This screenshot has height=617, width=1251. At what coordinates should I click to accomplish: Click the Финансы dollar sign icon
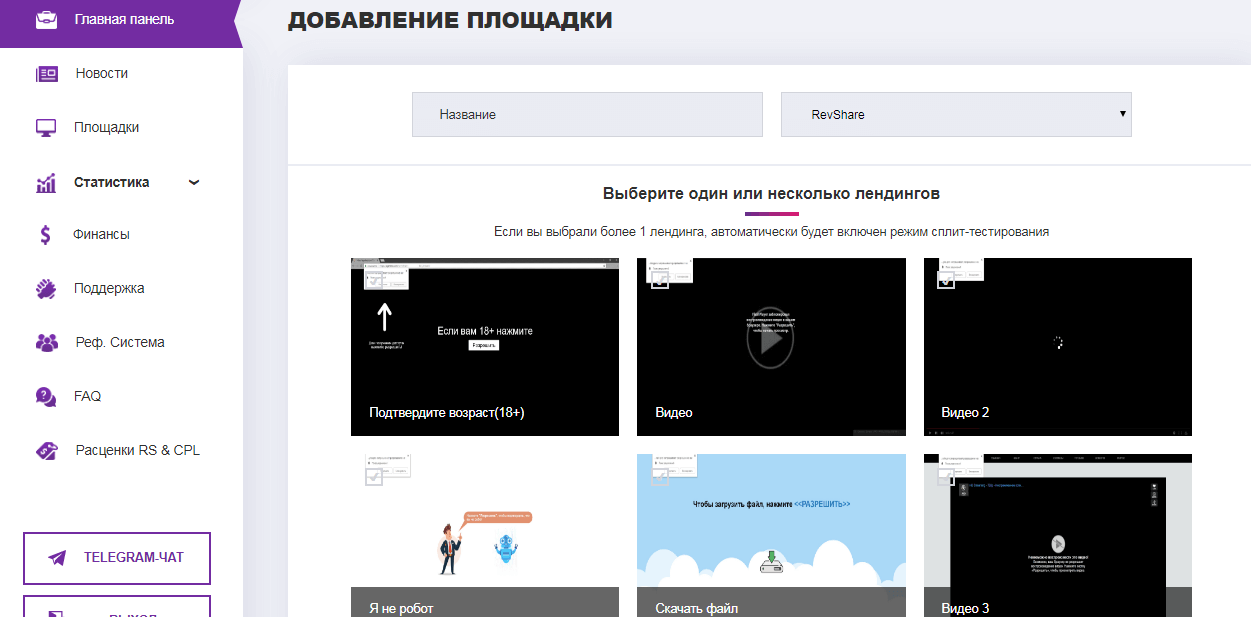point(45,234)
